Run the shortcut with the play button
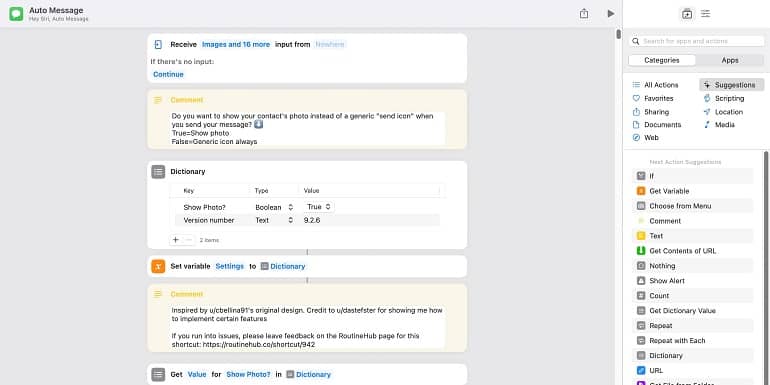 [x=610, y=14]
